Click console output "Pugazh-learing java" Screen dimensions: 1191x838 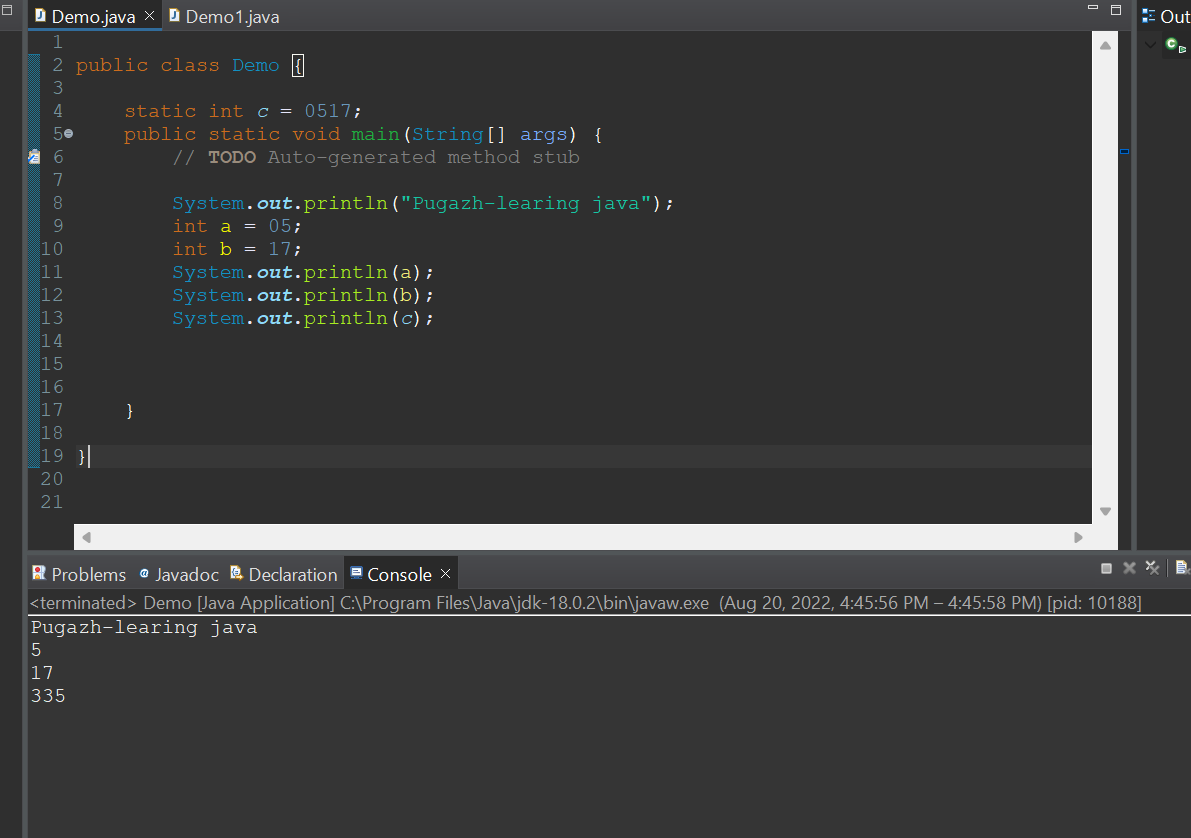[144, 628]
